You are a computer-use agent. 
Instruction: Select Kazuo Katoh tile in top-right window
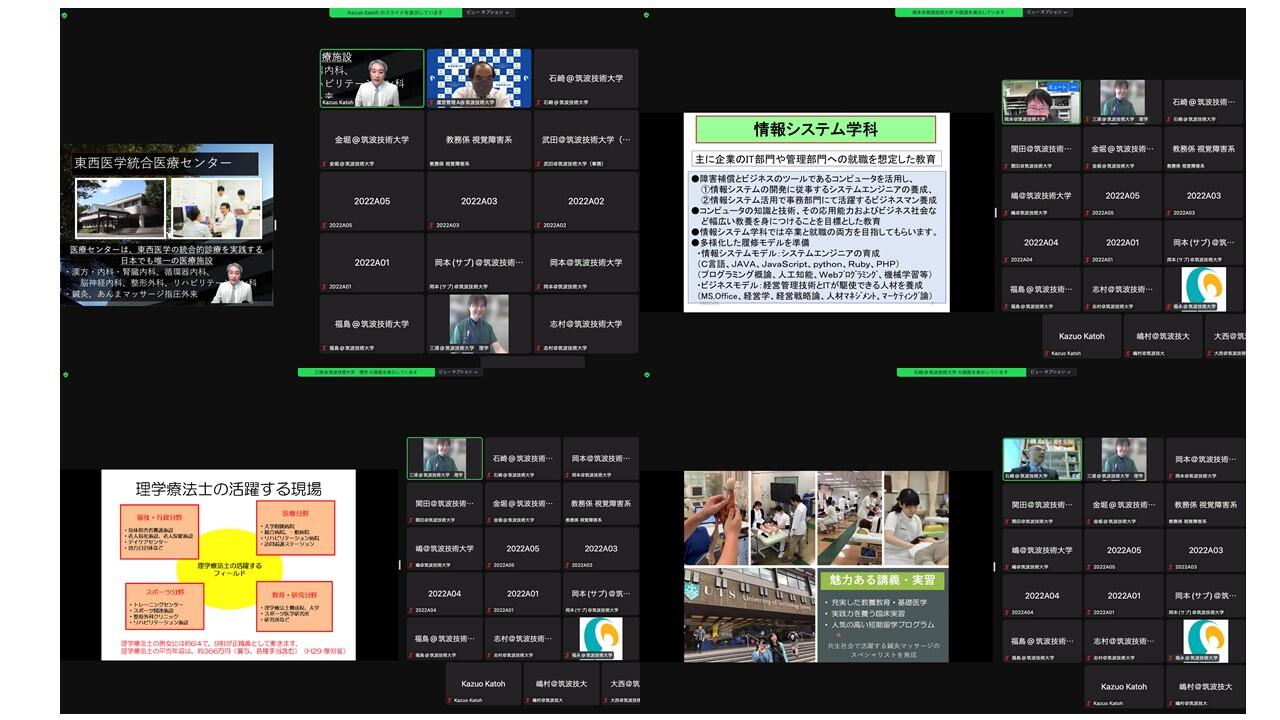tap(1081, 337)
